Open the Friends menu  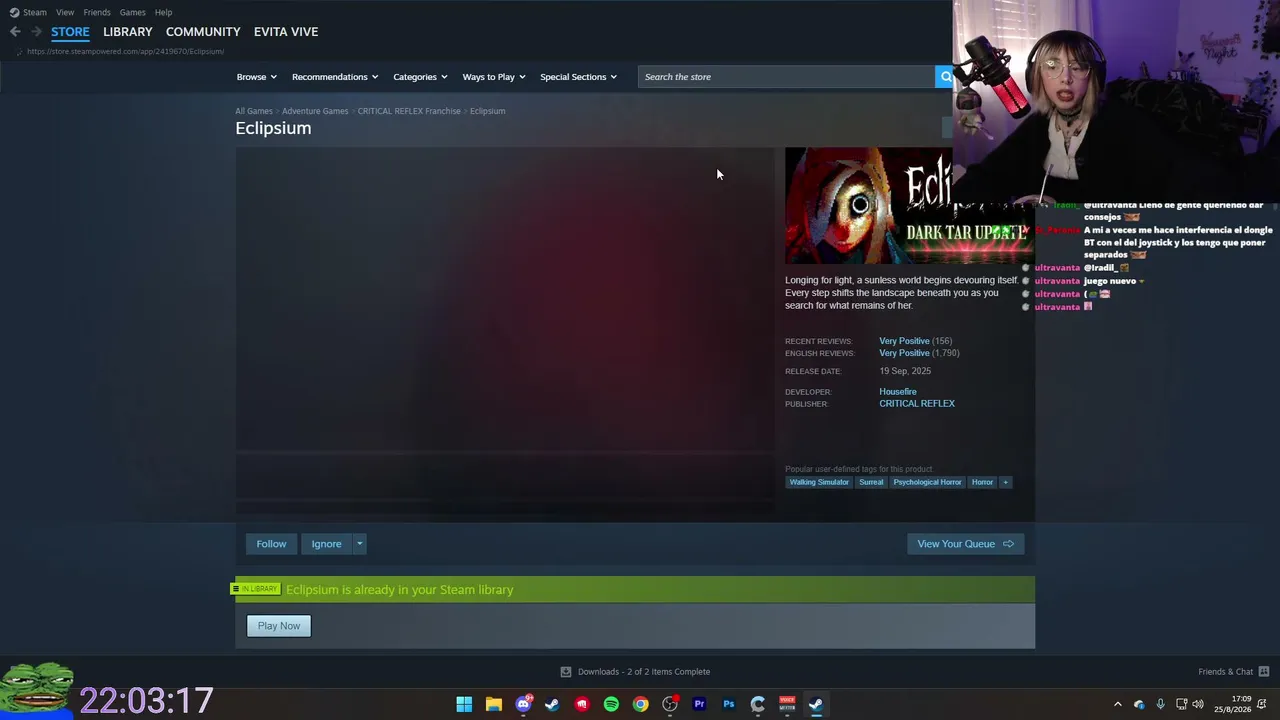(x=97, y=12)
